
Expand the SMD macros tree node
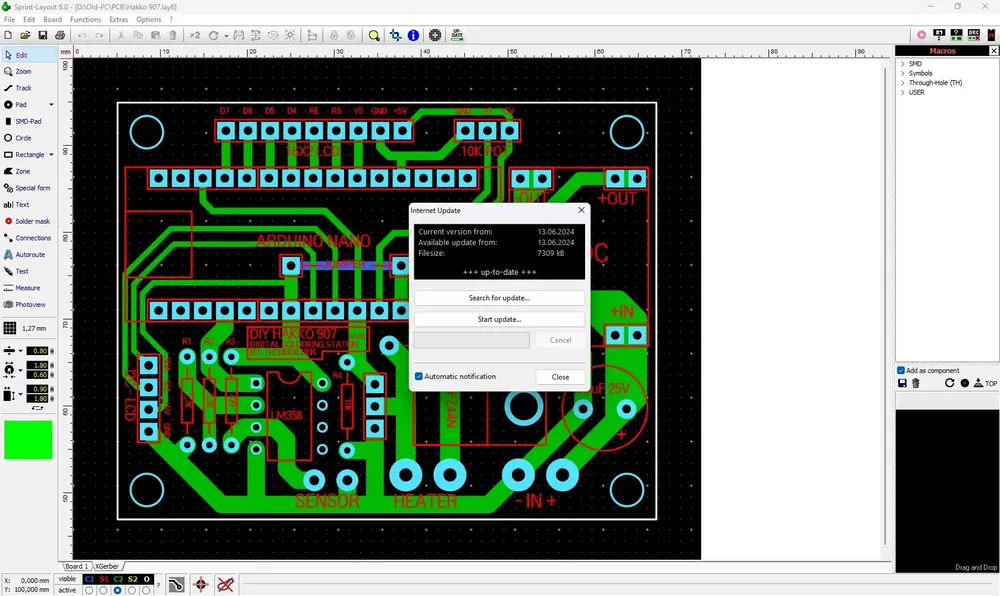pyautogui.click(x=902, y=64)
